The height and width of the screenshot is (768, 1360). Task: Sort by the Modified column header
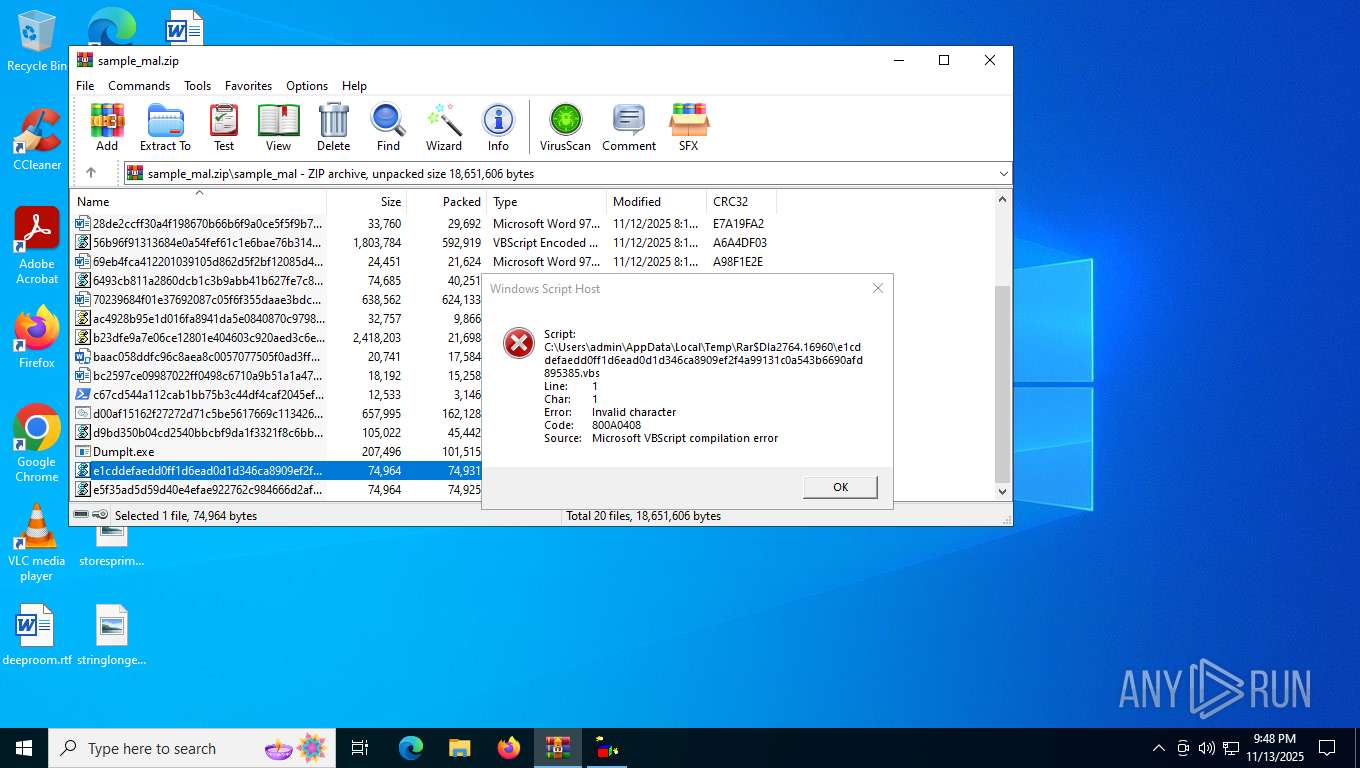[656, 202]
